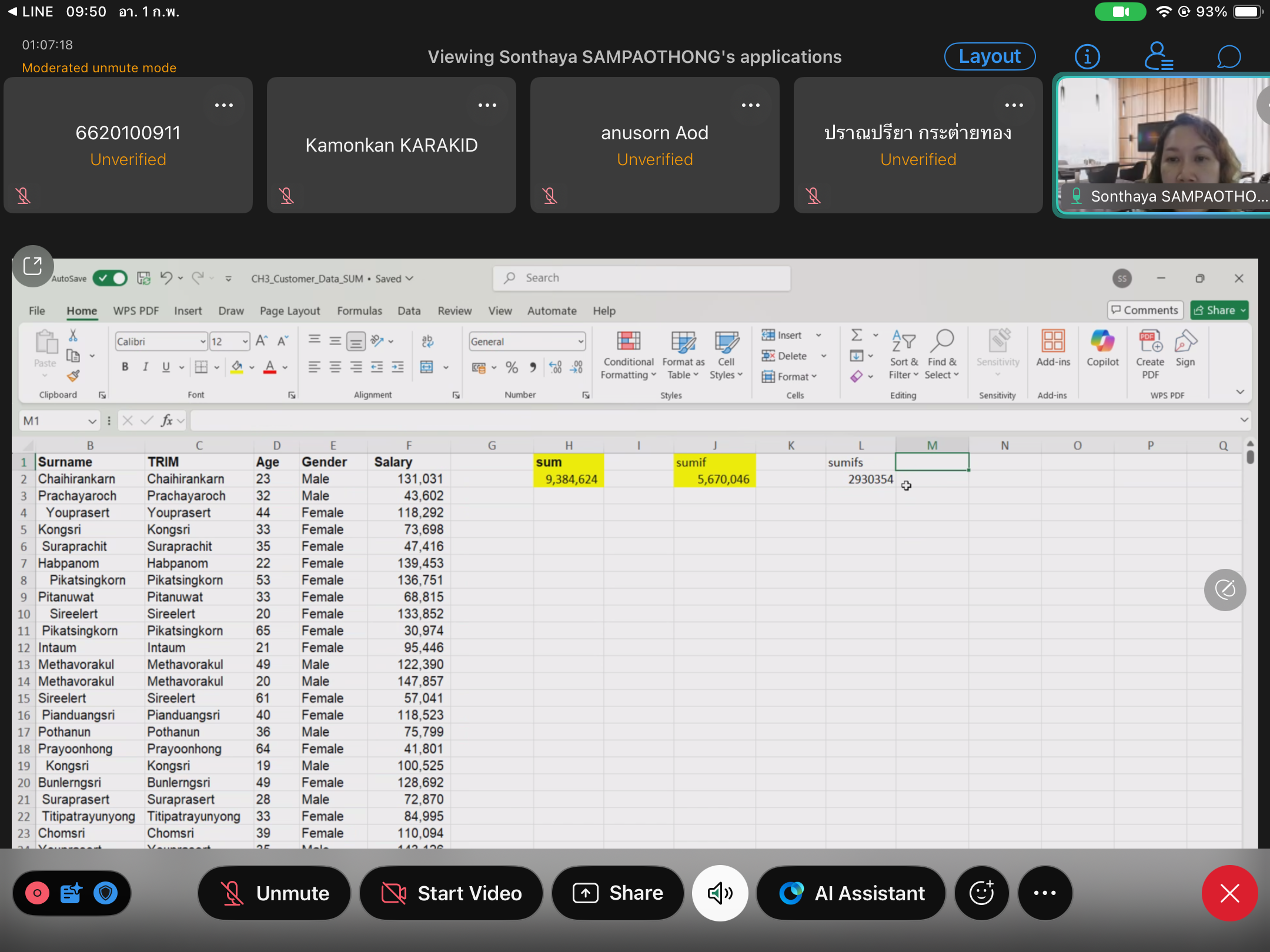The image size is (1270, 952).
Task: Open the participants list icon
Action: pos(1158,56)
